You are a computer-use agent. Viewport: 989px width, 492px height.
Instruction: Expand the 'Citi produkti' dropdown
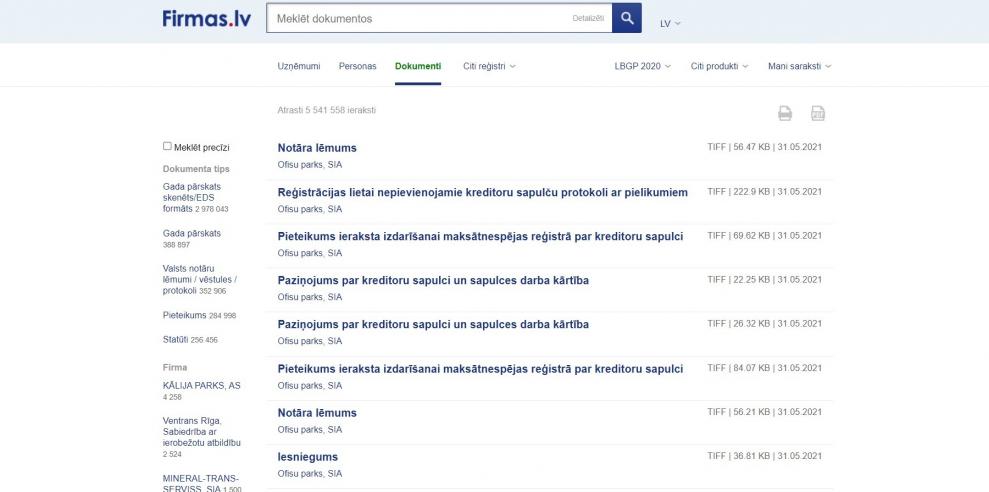[719, 66]
